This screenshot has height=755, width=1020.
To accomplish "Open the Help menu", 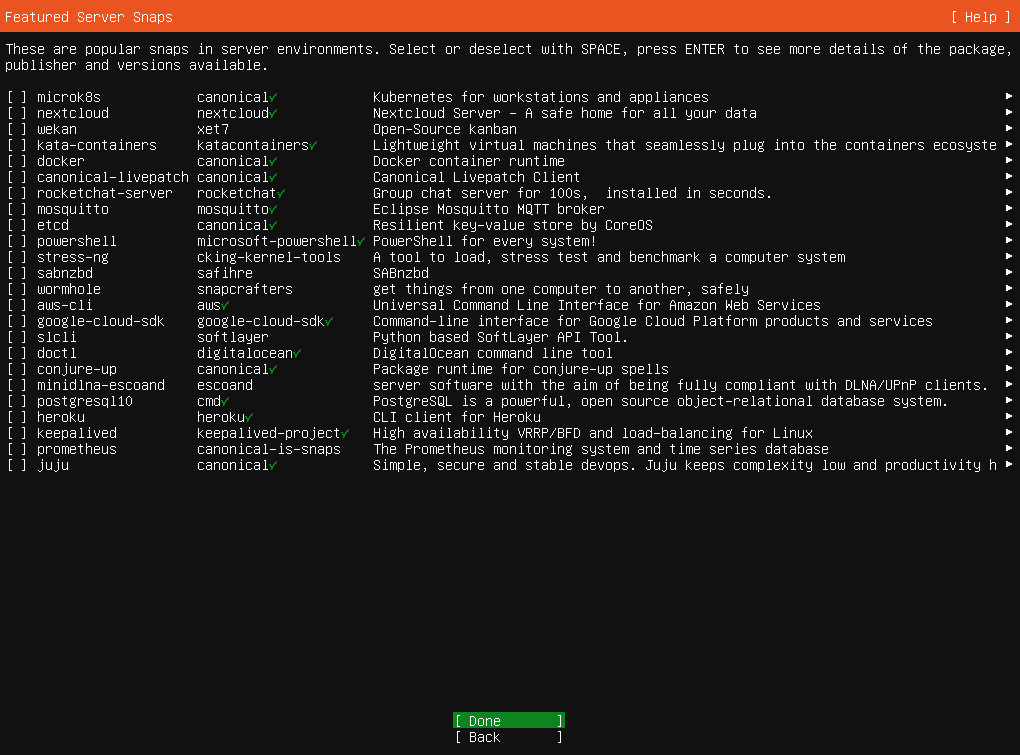I will [x=980, y=18].
